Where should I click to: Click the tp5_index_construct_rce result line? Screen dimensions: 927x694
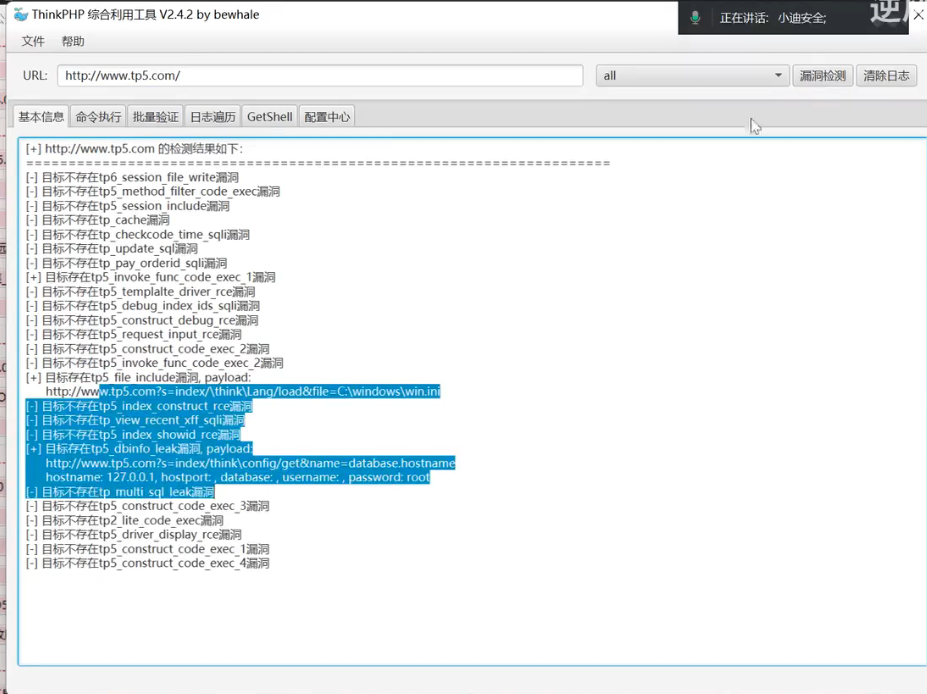pos(139,406)
